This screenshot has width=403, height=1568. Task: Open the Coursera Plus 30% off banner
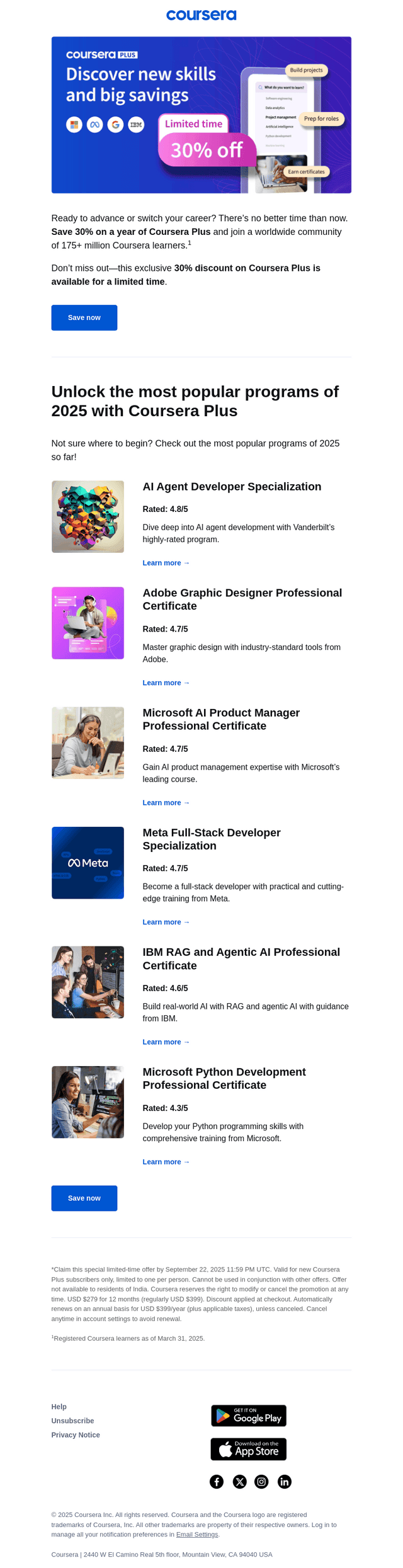coord(201,115)
